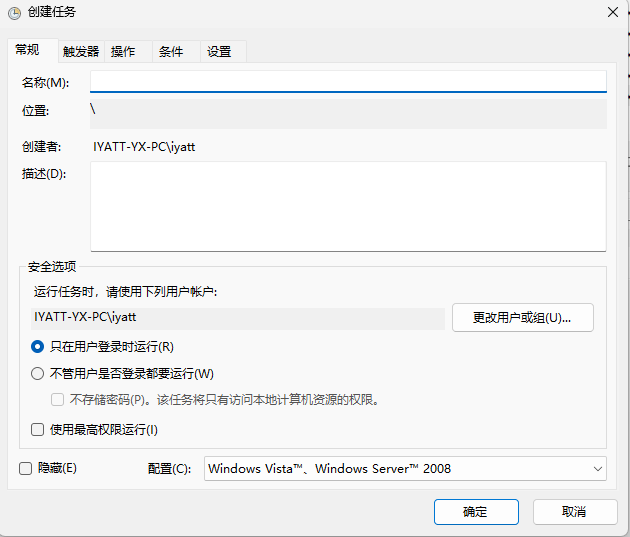The height and width of the screenshot is (537, 630).
Task: Choose 不管用户是否登录都要运行 radio option
Action: [38, 374]
